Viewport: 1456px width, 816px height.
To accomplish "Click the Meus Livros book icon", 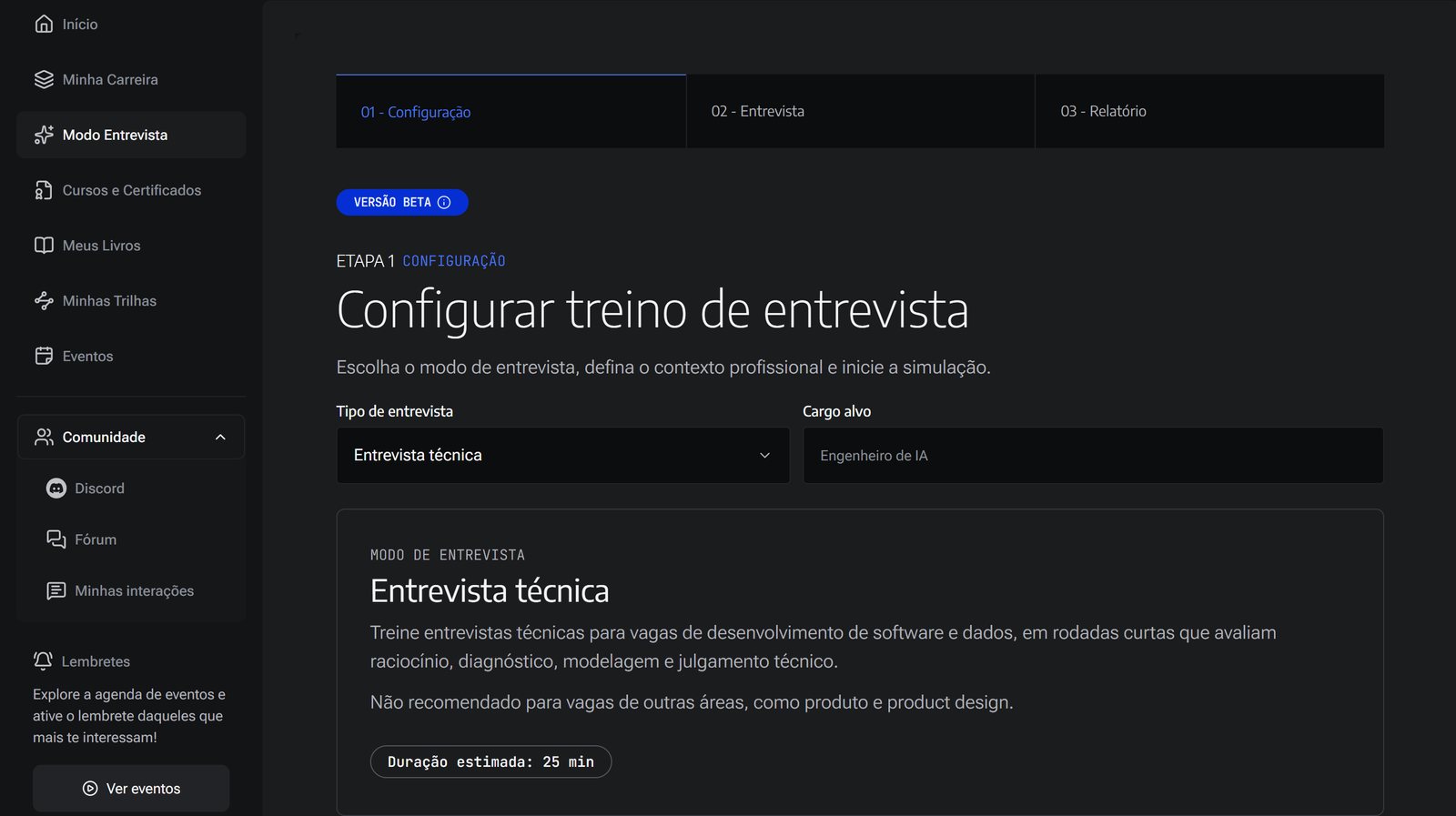I will coord(44,246).
